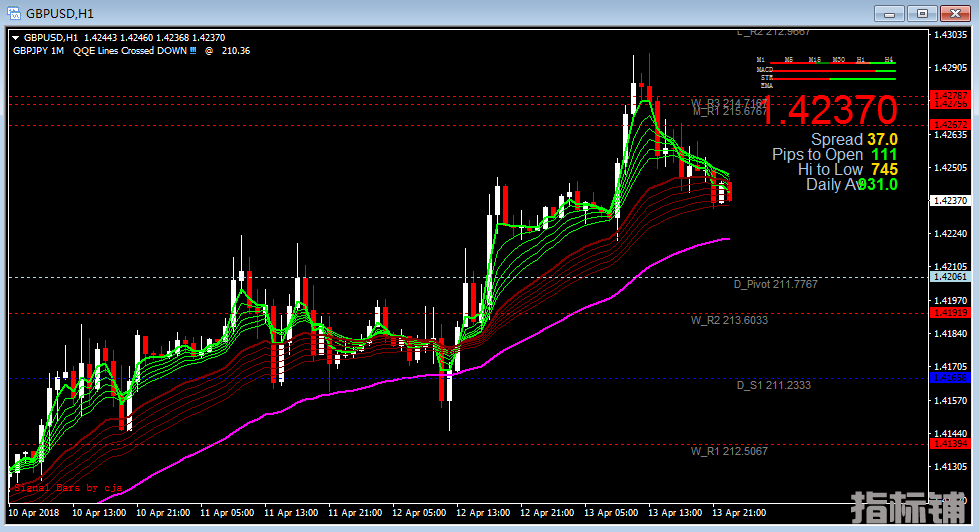This screenshot has height=532, width=979.
Task: Select the Hi to Low 745 readout
Action: point(848,169)
